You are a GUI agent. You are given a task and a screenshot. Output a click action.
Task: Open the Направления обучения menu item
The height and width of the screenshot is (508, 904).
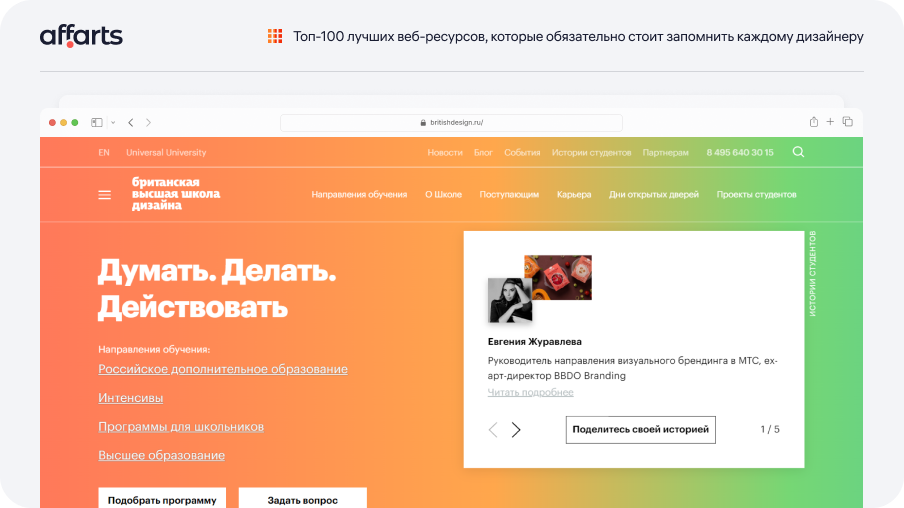coord(359,194)
